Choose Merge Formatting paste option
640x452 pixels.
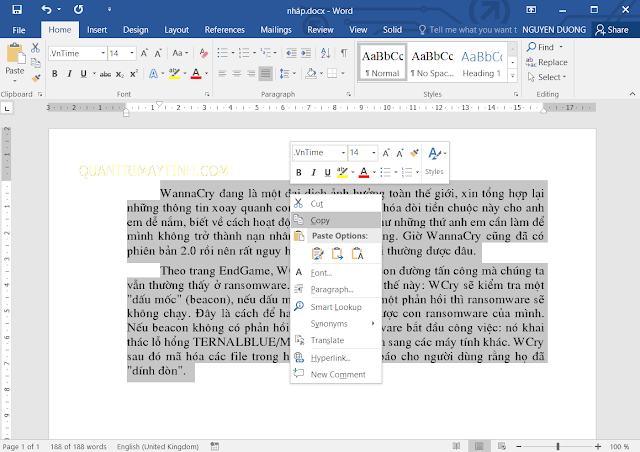tap(337, 254)
